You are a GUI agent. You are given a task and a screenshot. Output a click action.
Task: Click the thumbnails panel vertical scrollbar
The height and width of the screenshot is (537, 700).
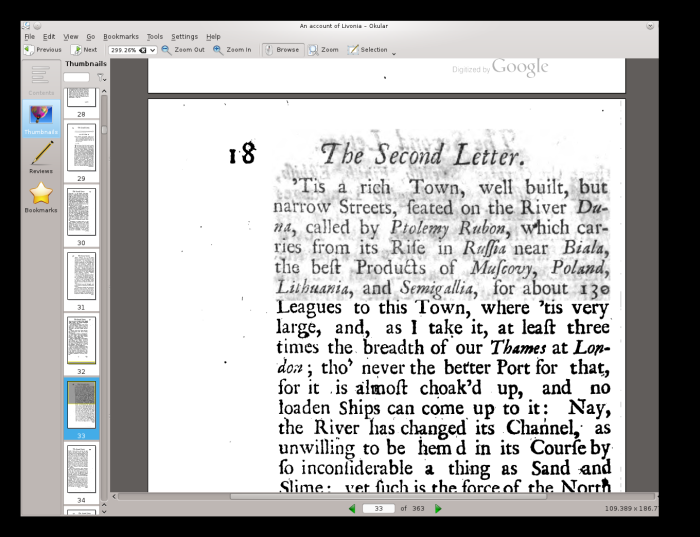point(102,300)
